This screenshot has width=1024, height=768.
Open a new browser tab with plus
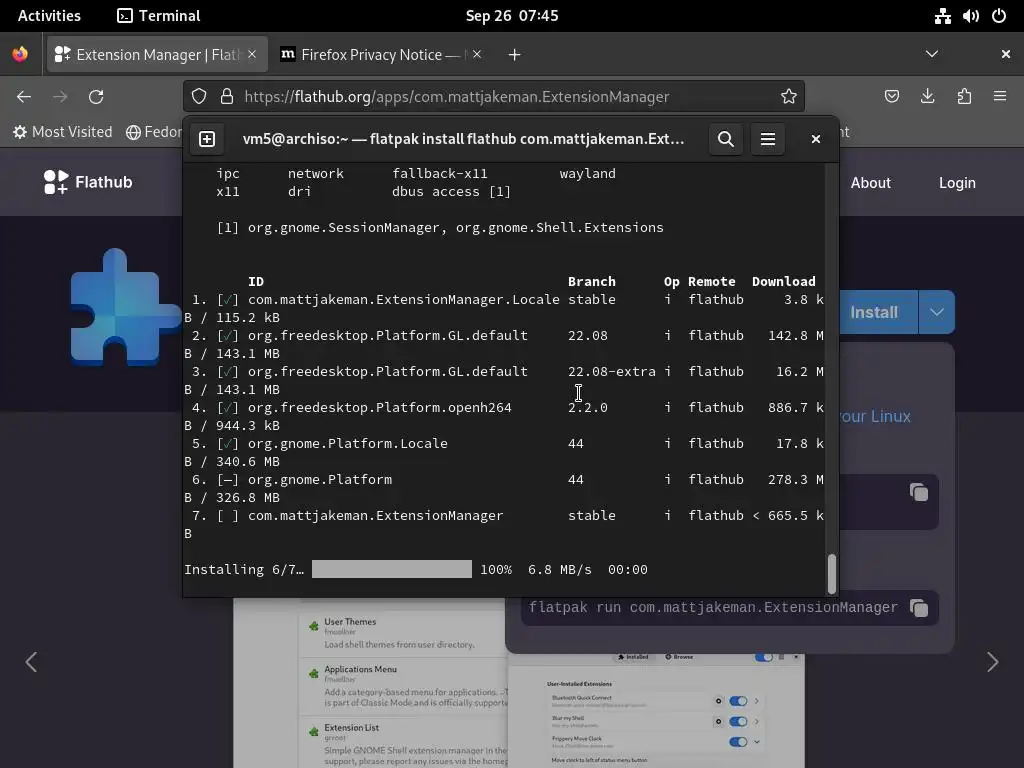515,55
